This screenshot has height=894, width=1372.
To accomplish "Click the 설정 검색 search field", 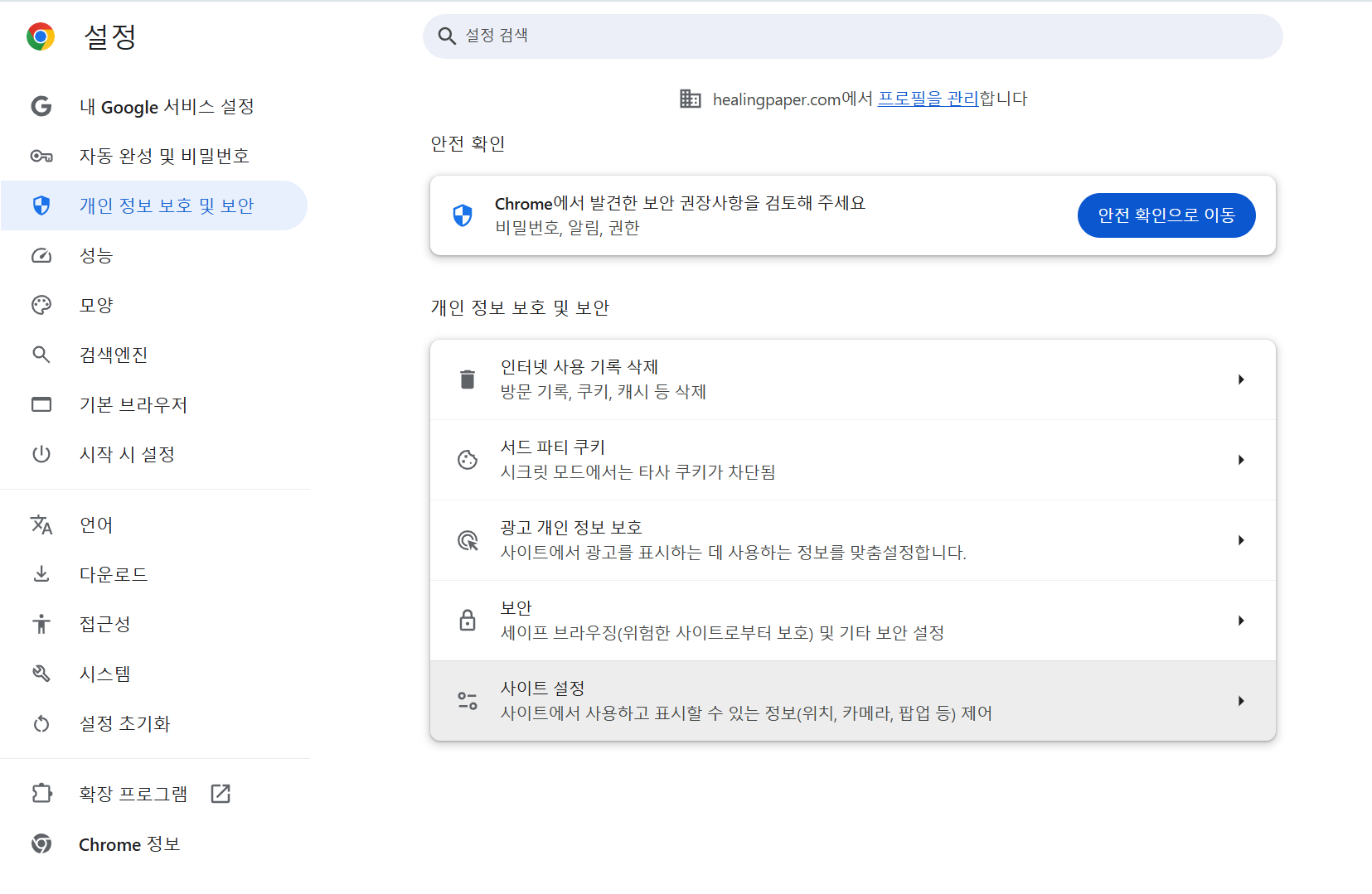I will (852, 36).
